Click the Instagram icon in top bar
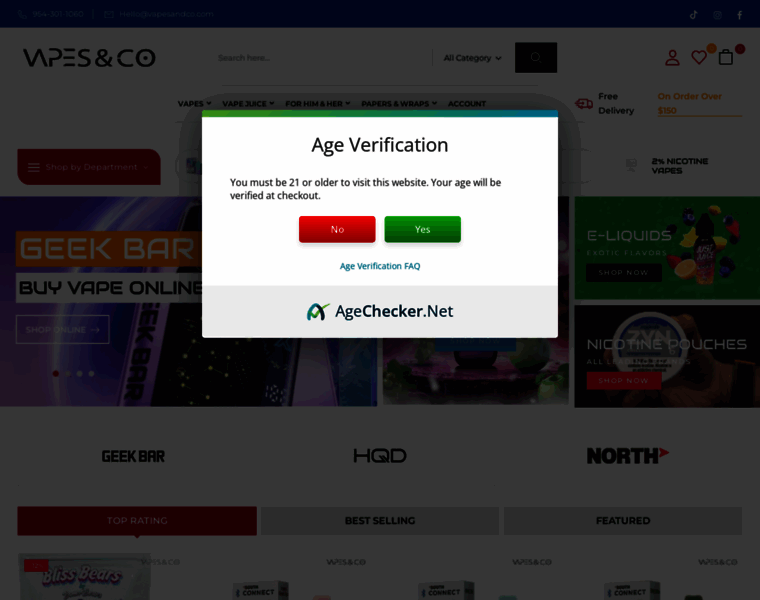The height and width of the screenshot is (600, 760). (x=717, y=15)
